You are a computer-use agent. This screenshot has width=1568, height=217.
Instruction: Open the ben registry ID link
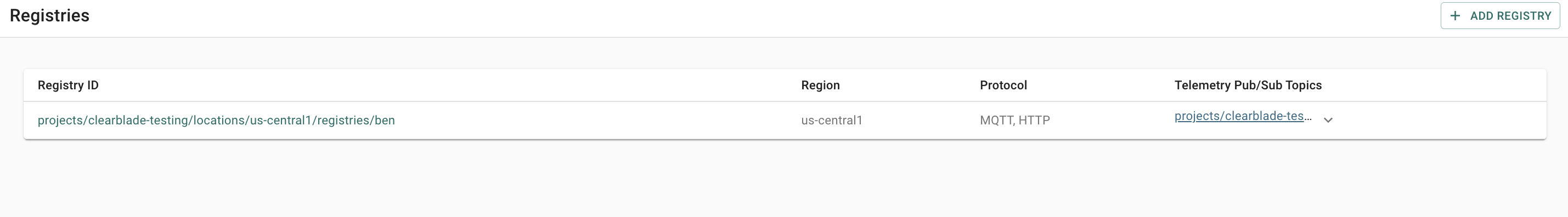[216, 121]
